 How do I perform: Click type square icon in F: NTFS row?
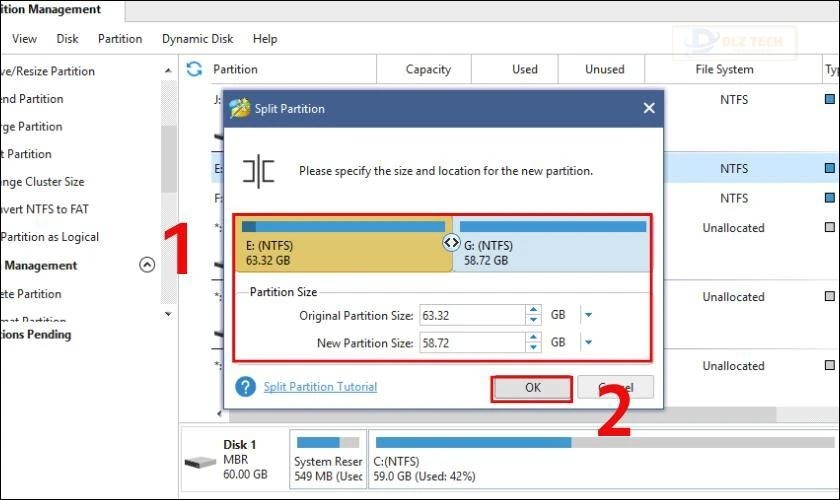point(829,198)
